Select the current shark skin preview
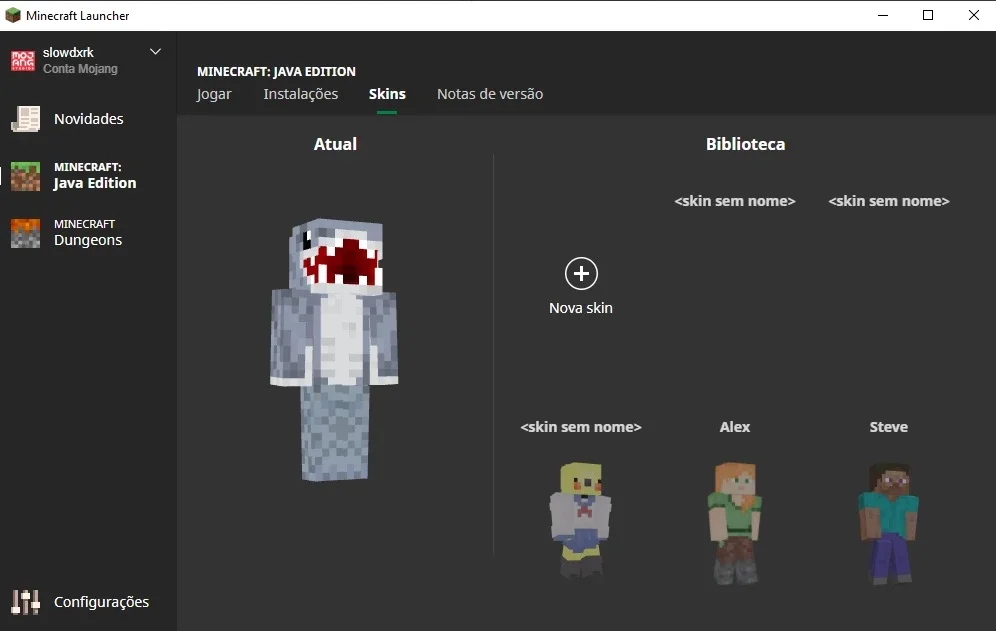The width and height of the screenshot is (996, 631). (x=335, y=349)
